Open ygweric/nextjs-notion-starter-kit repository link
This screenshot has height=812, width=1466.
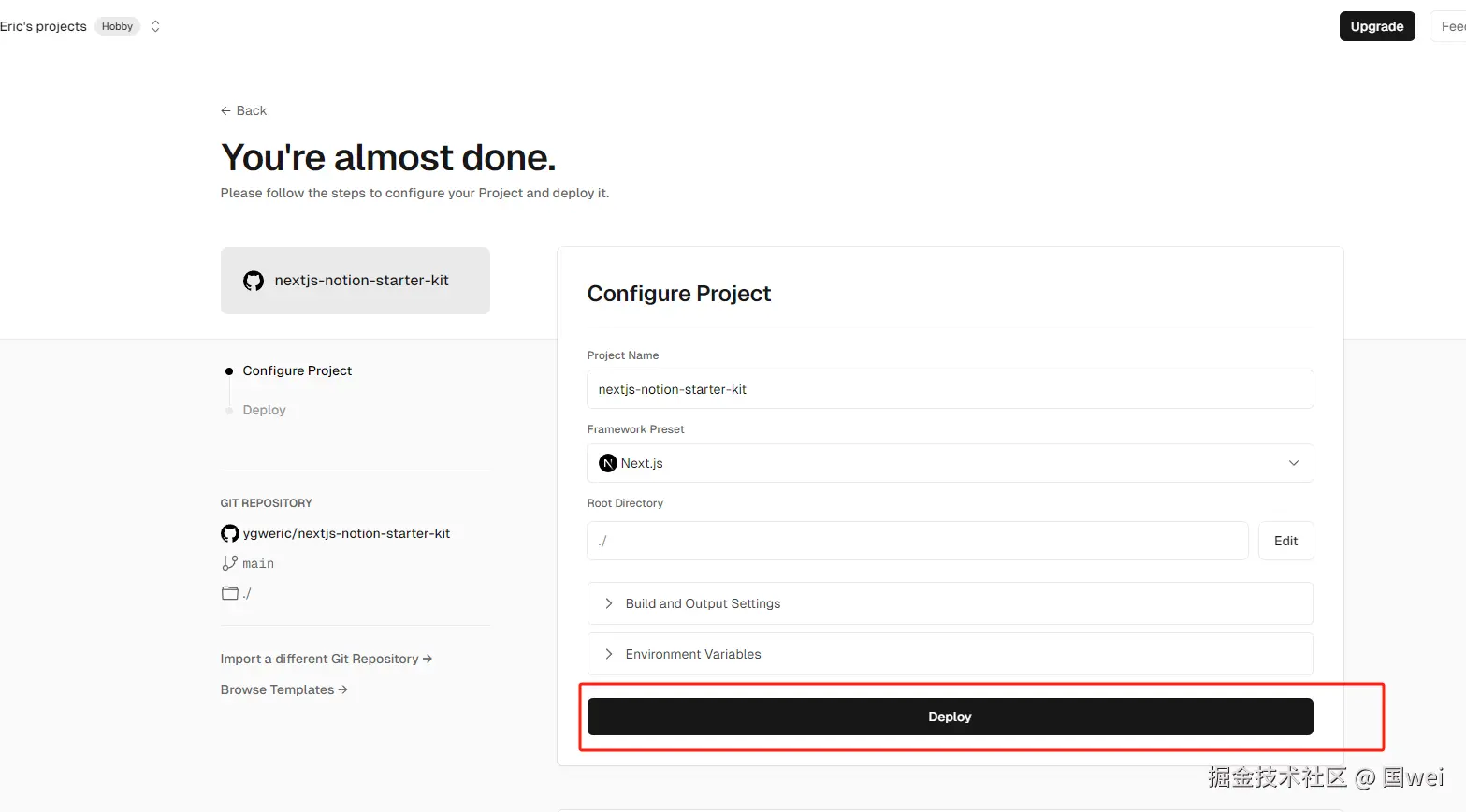pyautogui.click(x=346, y=533)
